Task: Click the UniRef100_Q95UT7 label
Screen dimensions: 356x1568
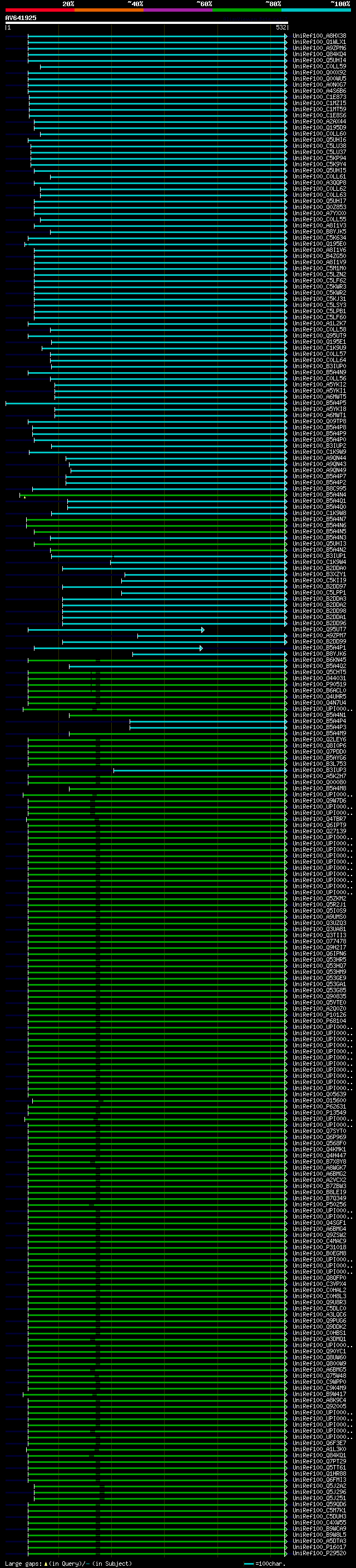Action: (319, 630)
